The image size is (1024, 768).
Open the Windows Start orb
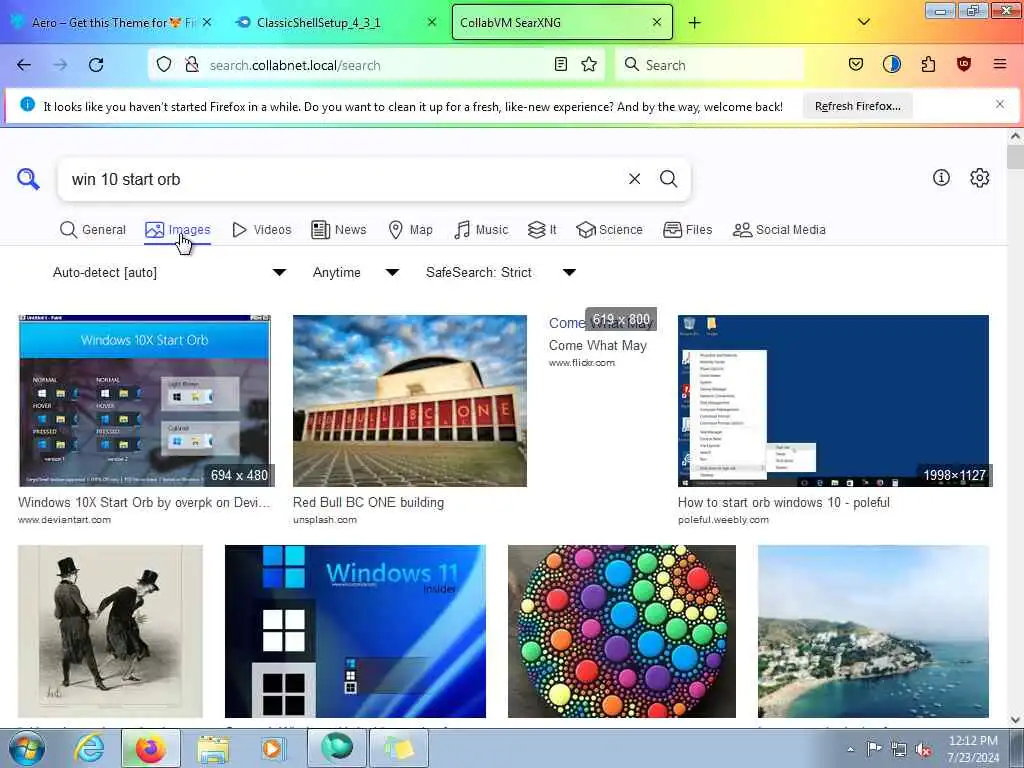pyautogui.click(x=26, y=748)
